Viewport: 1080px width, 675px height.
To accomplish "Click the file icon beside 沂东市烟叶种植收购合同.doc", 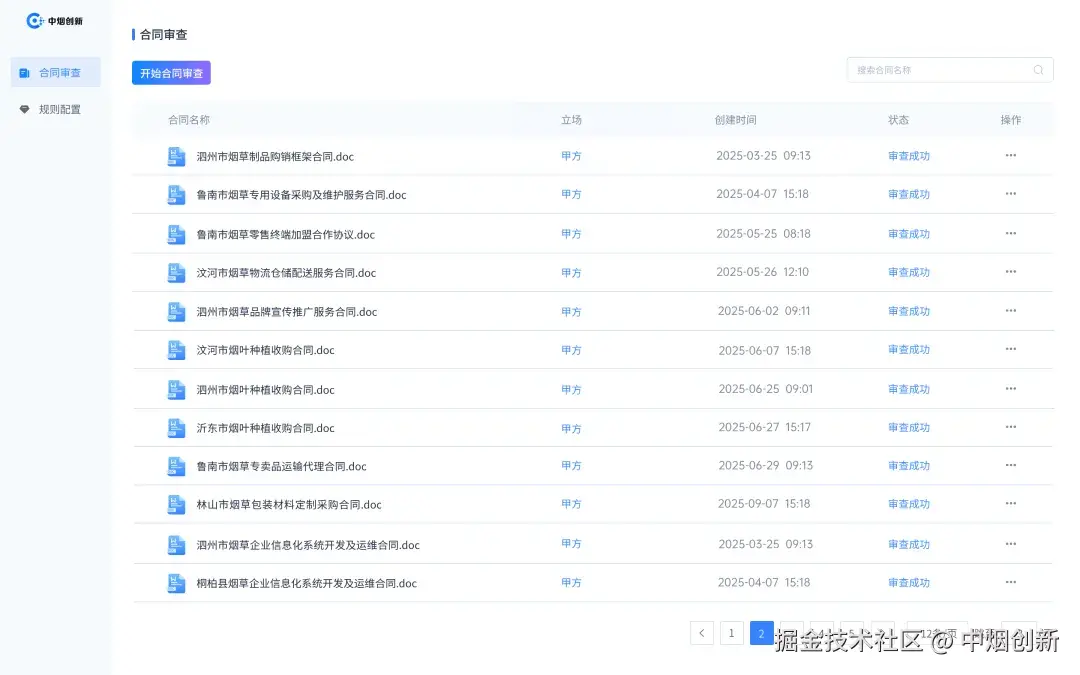I will click(x=176, y=427).
